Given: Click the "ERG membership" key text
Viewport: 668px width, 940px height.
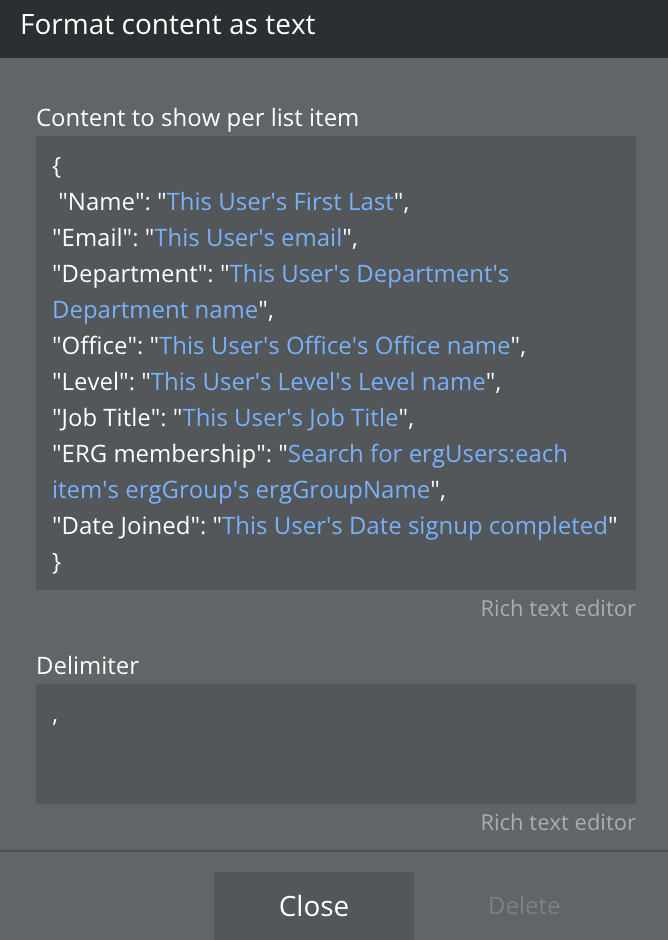Looking at the screenshot, I should coord(159,454).
